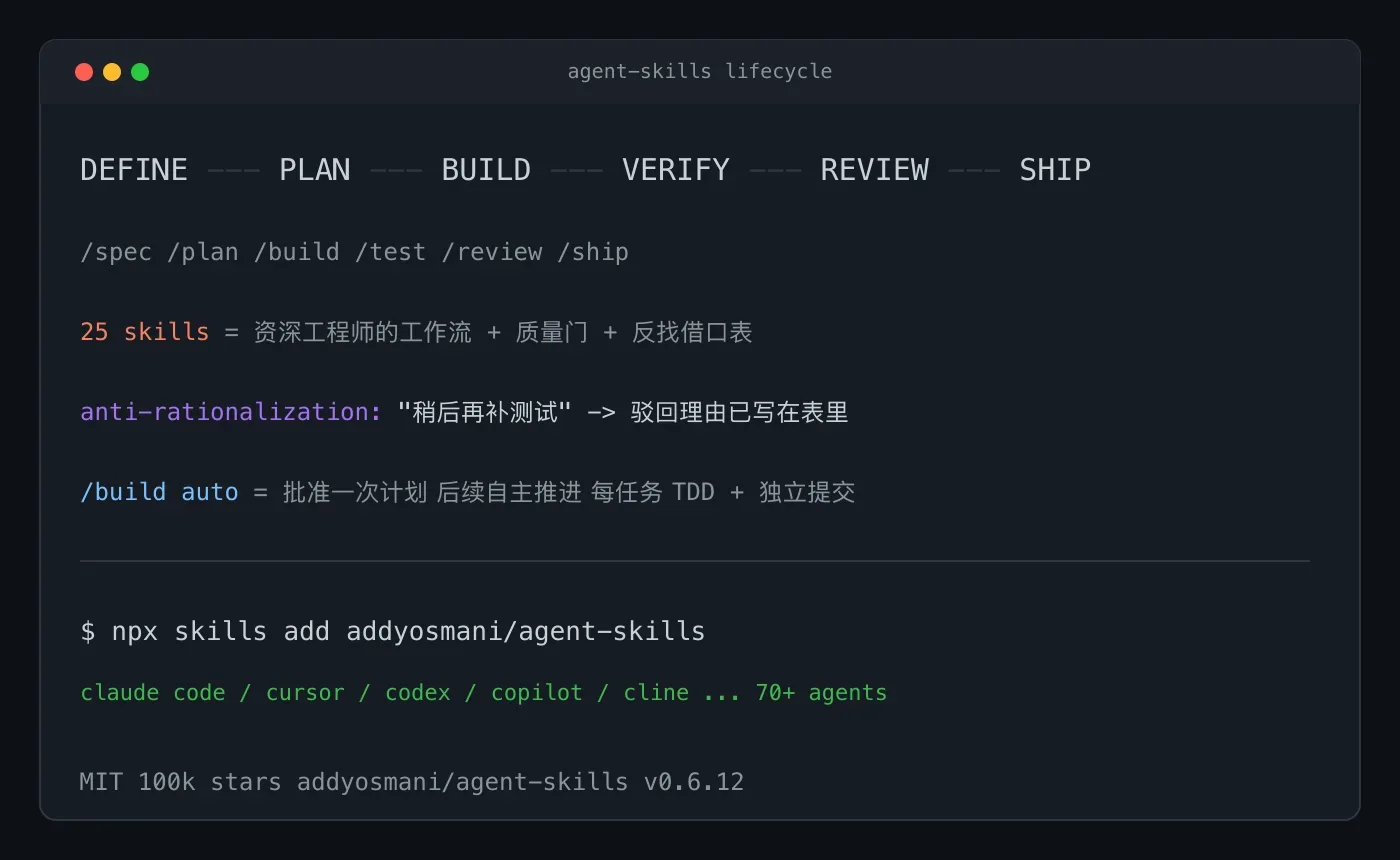
Task: Click the quoted "稍后再补测试" phrase
Action: point(485,412)
